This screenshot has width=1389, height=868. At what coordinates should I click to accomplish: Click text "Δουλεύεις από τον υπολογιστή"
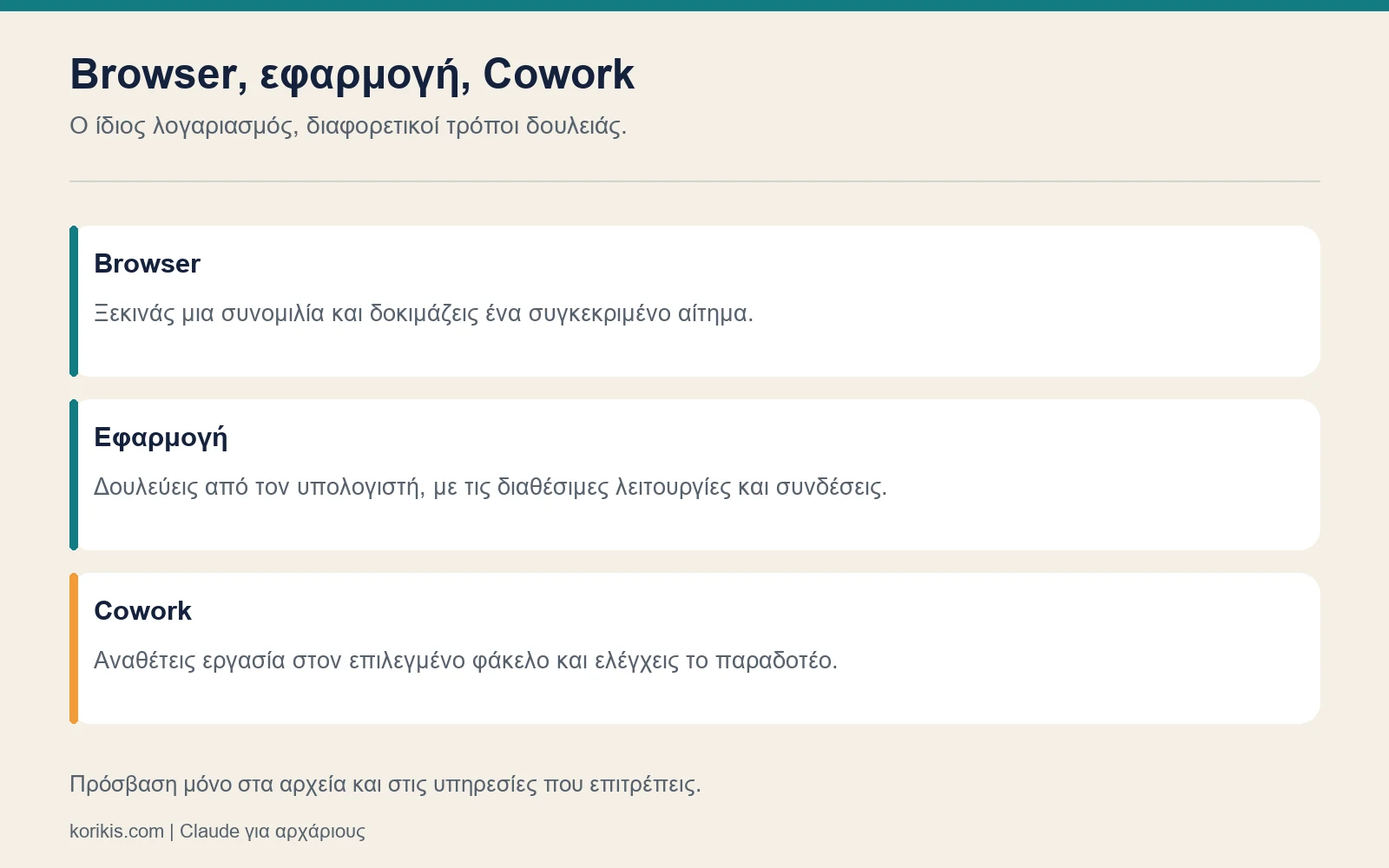258,487
